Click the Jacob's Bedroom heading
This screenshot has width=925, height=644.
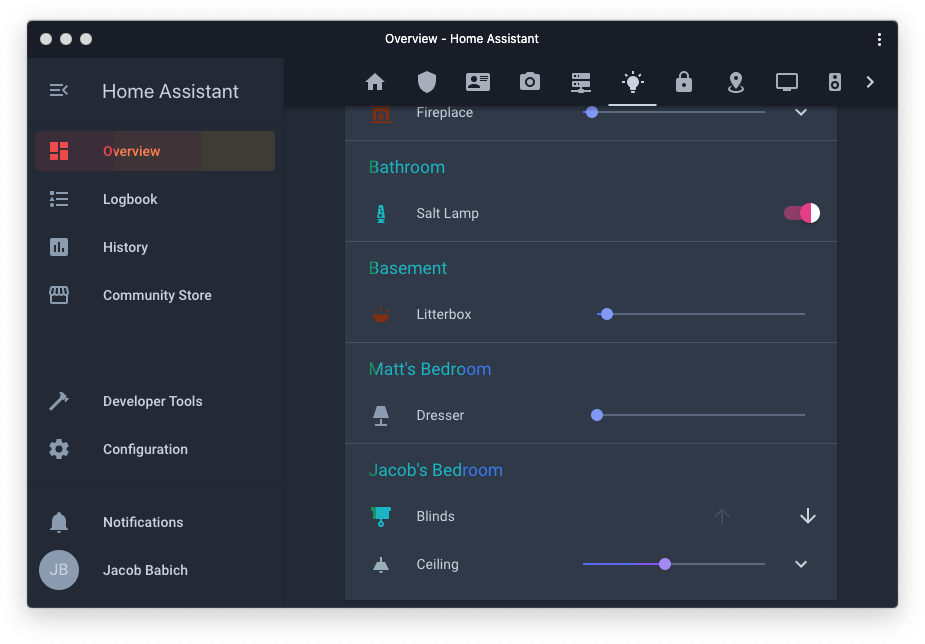tap(435, 470)
